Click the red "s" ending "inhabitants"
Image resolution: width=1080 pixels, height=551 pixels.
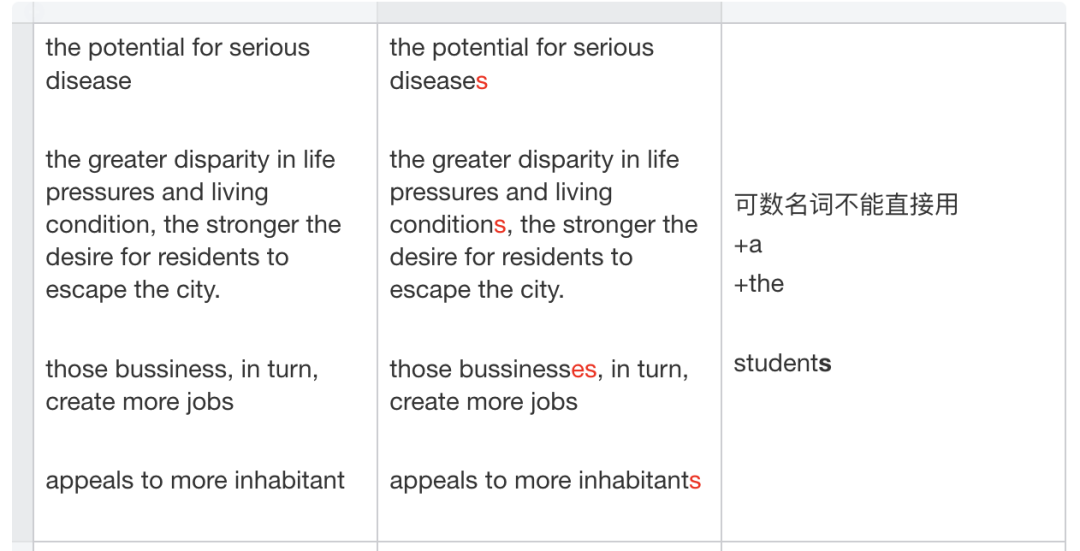click(x=695, y=480)
